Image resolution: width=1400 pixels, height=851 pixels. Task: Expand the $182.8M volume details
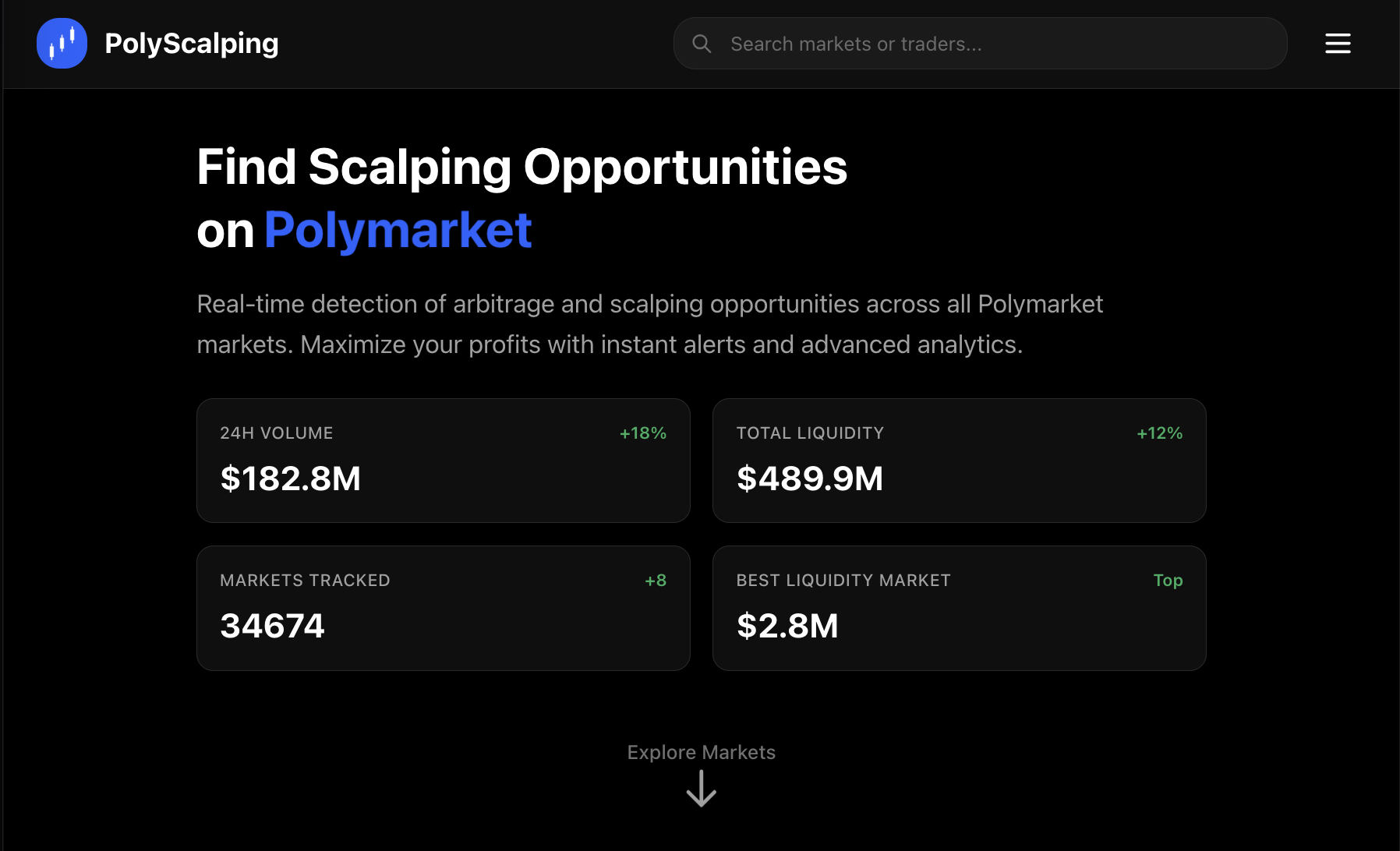[x=291, y=478]
